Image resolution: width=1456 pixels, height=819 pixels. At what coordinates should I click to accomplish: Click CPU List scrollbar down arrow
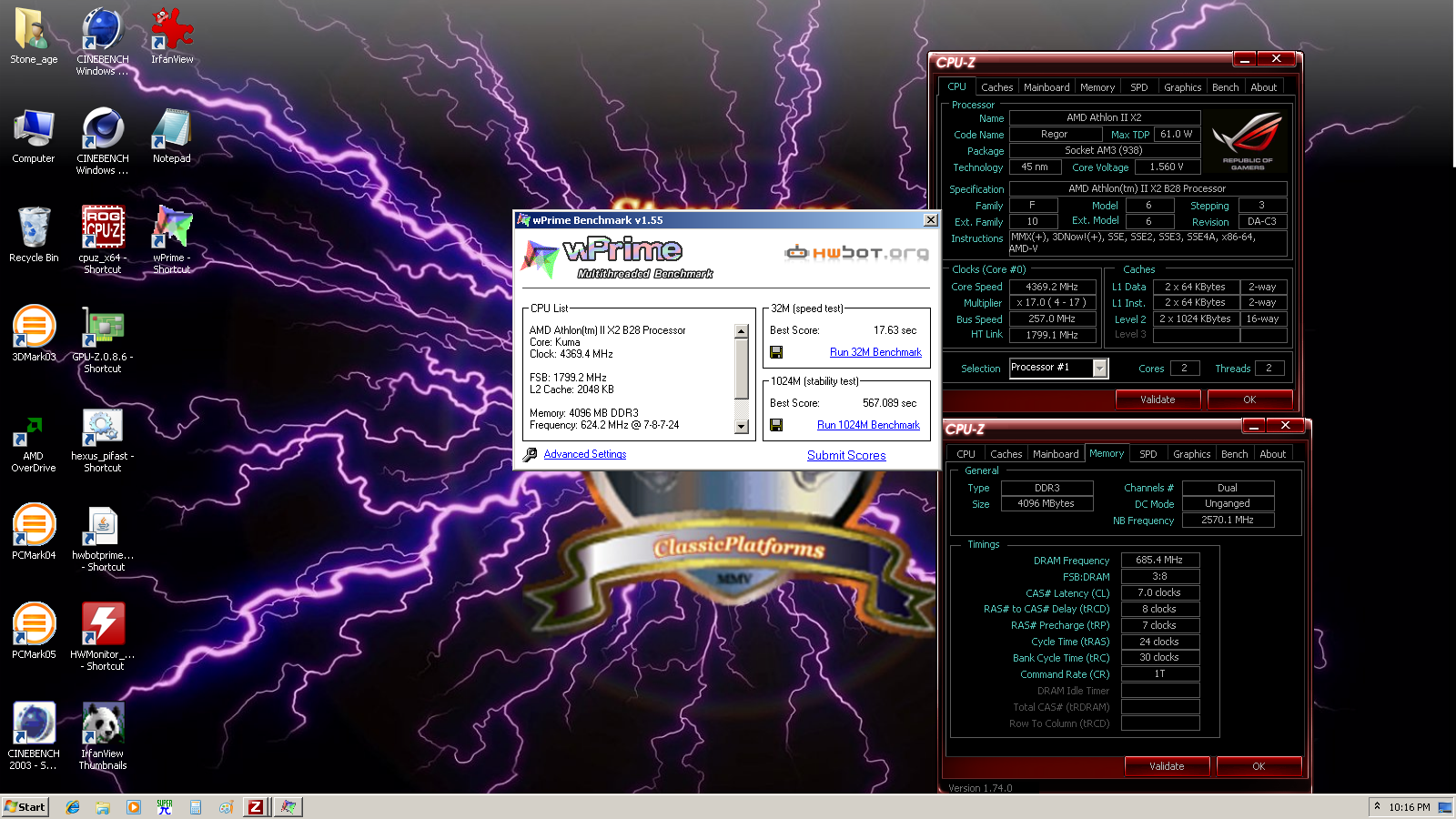tap(741, 427)
